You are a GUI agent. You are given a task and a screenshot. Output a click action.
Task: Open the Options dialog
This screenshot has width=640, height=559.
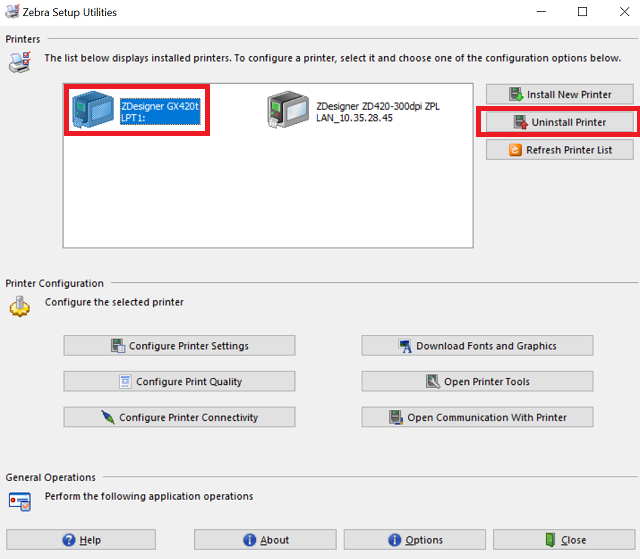point(415,540)
